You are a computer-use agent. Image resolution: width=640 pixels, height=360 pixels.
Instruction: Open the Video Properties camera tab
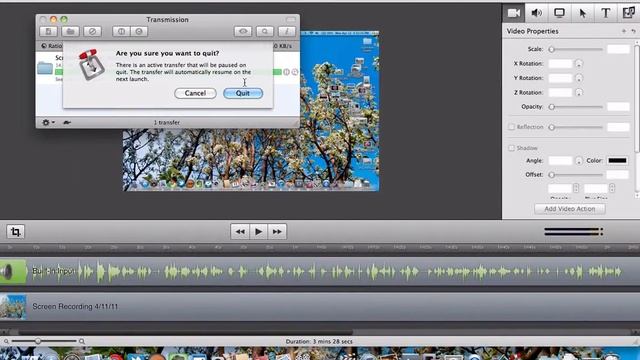tap(513, 13)
